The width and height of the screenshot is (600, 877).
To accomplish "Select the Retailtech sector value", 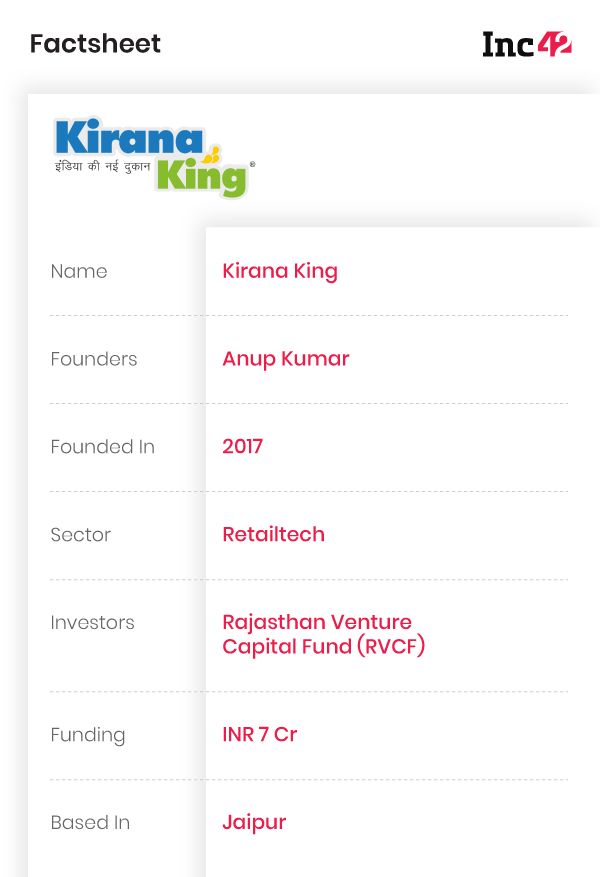I will click(x=273, y=534).
